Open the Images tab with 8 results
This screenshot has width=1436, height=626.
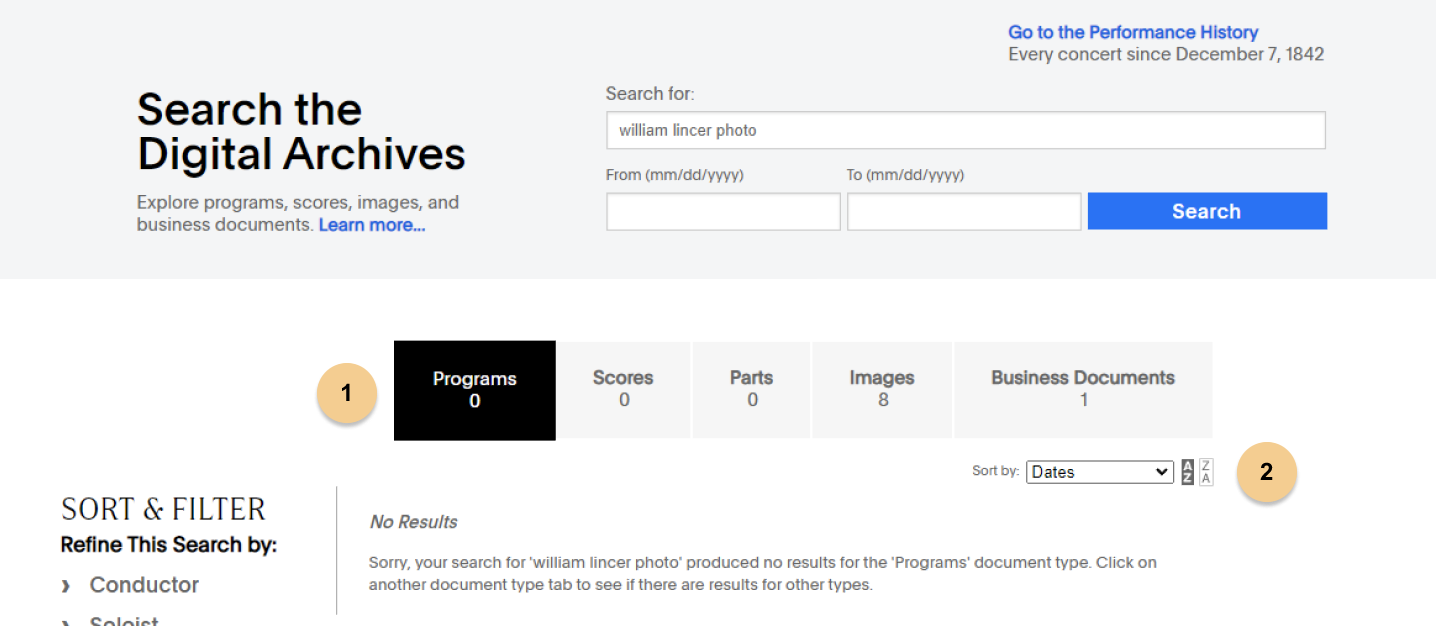(882, 390)
